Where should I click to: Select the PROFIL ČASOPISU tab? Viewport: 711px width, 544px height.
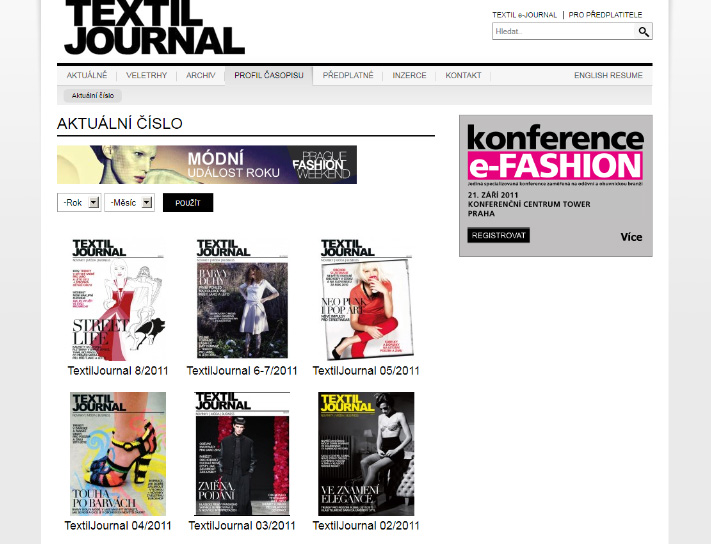tap(269, 75)
